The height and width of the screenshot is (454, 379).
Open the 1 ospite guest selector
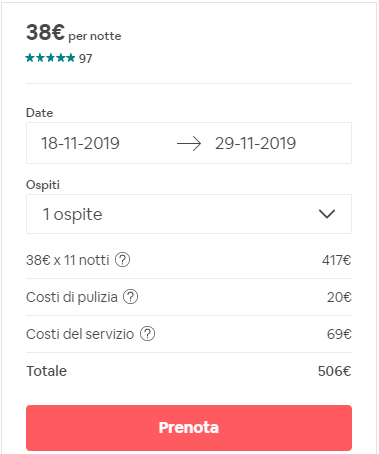189,214
